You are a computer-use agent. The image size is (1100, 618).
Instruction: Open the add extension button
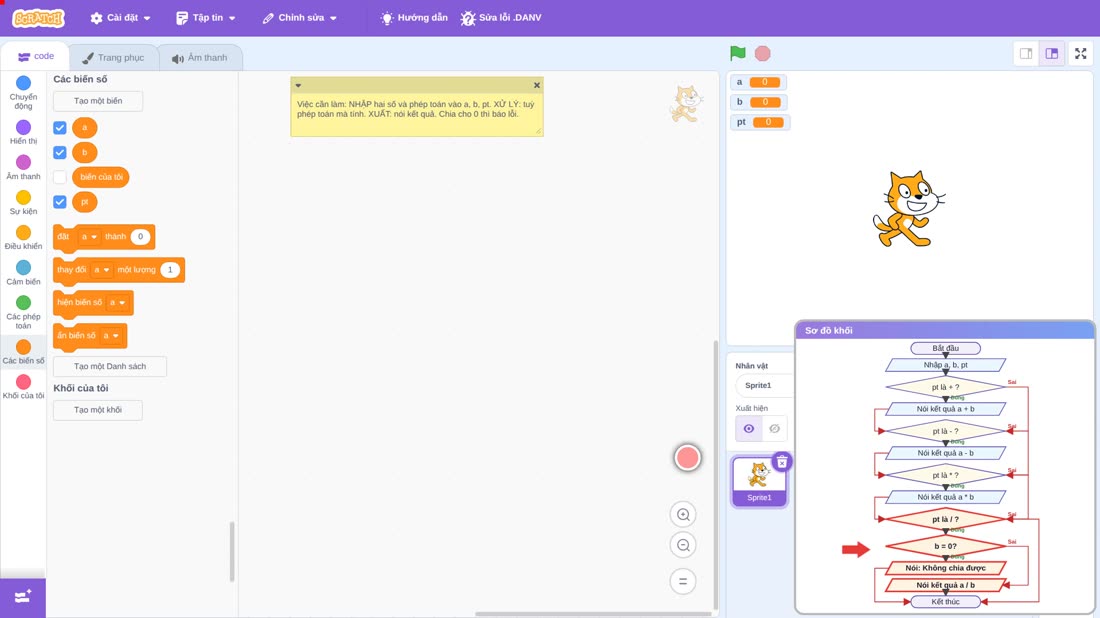(x=23, y=597)
